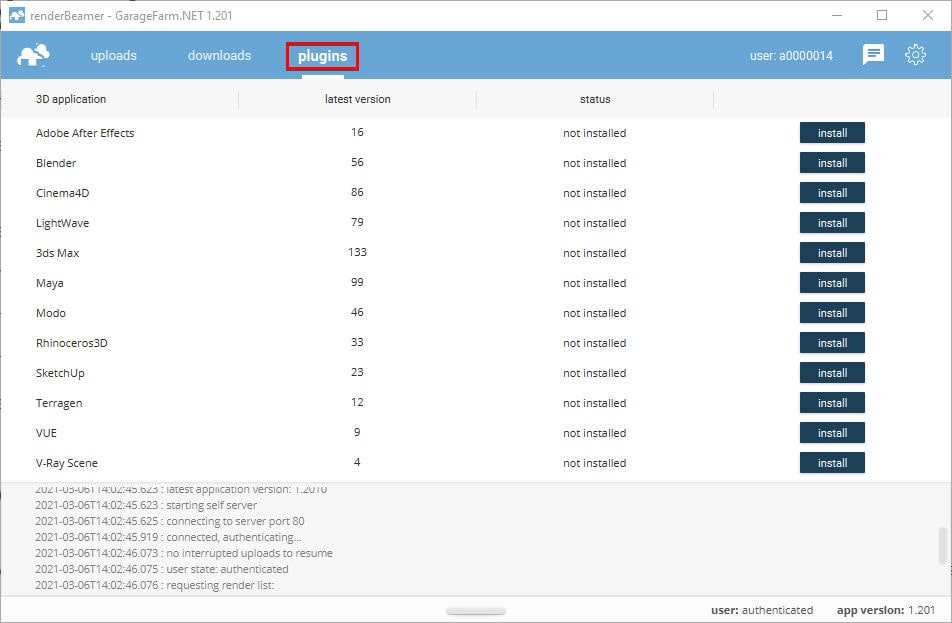This screenshot has width=952, height=623.
Task: Click the user: a0000014 label
Action: coord(791,56)
